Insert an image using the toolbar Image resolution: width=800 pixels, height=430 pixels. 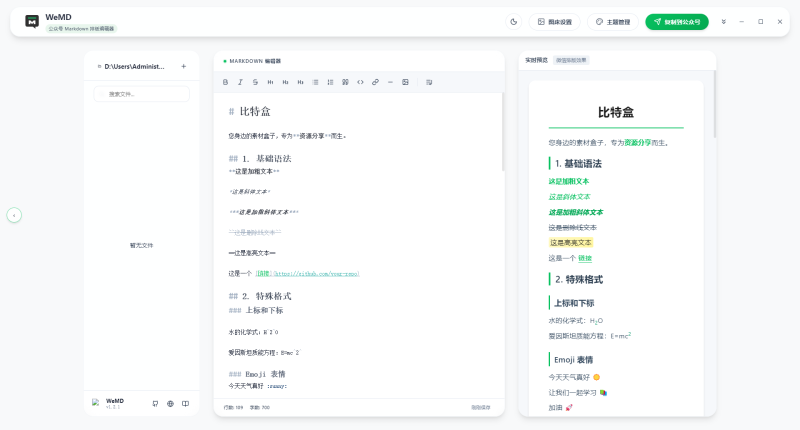pyautogui.click(x=405, y=82)
